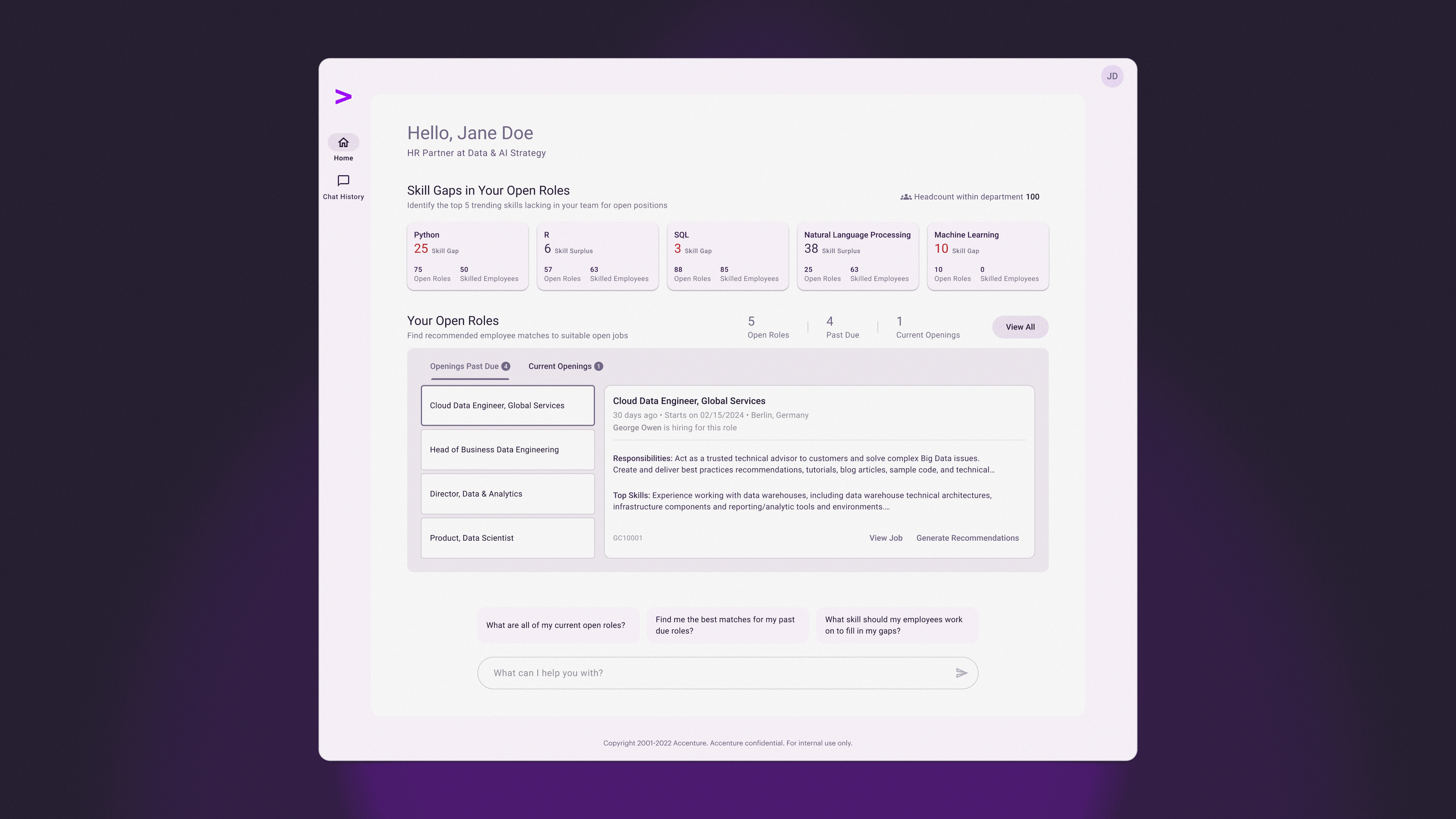Click Generate Recommendations link
The width and height of the screenshot is (1456, 819).
[967, 538]
